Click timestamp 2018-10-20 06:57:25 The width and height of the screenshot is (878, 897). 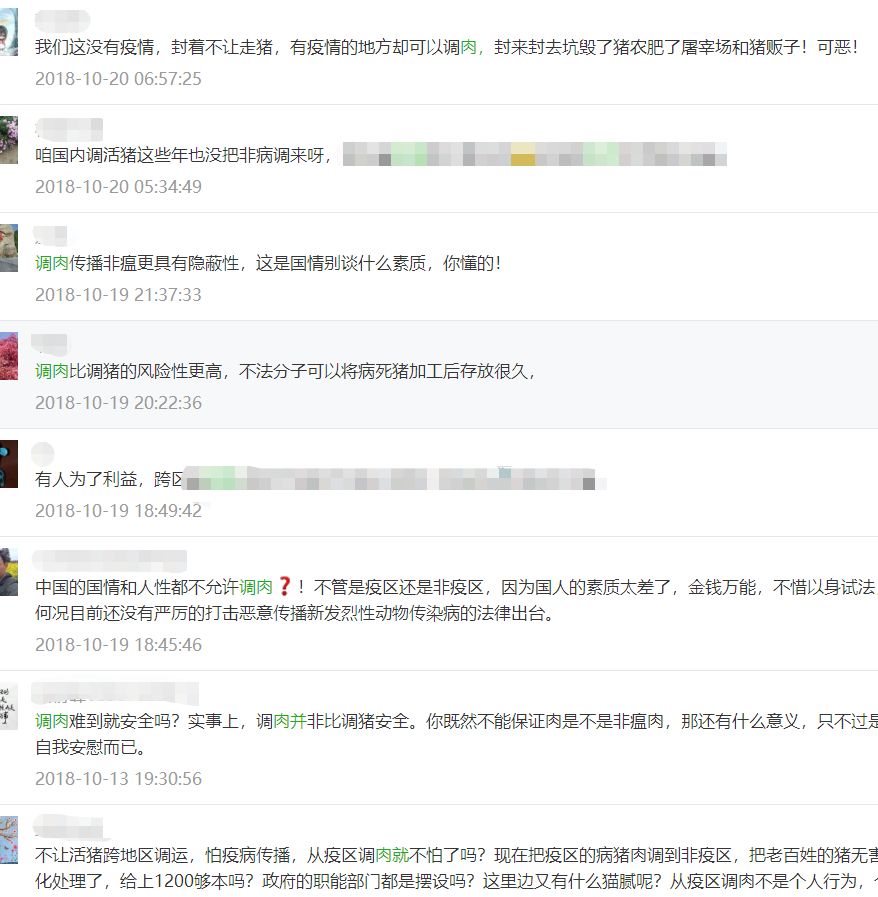pos(118,78)
